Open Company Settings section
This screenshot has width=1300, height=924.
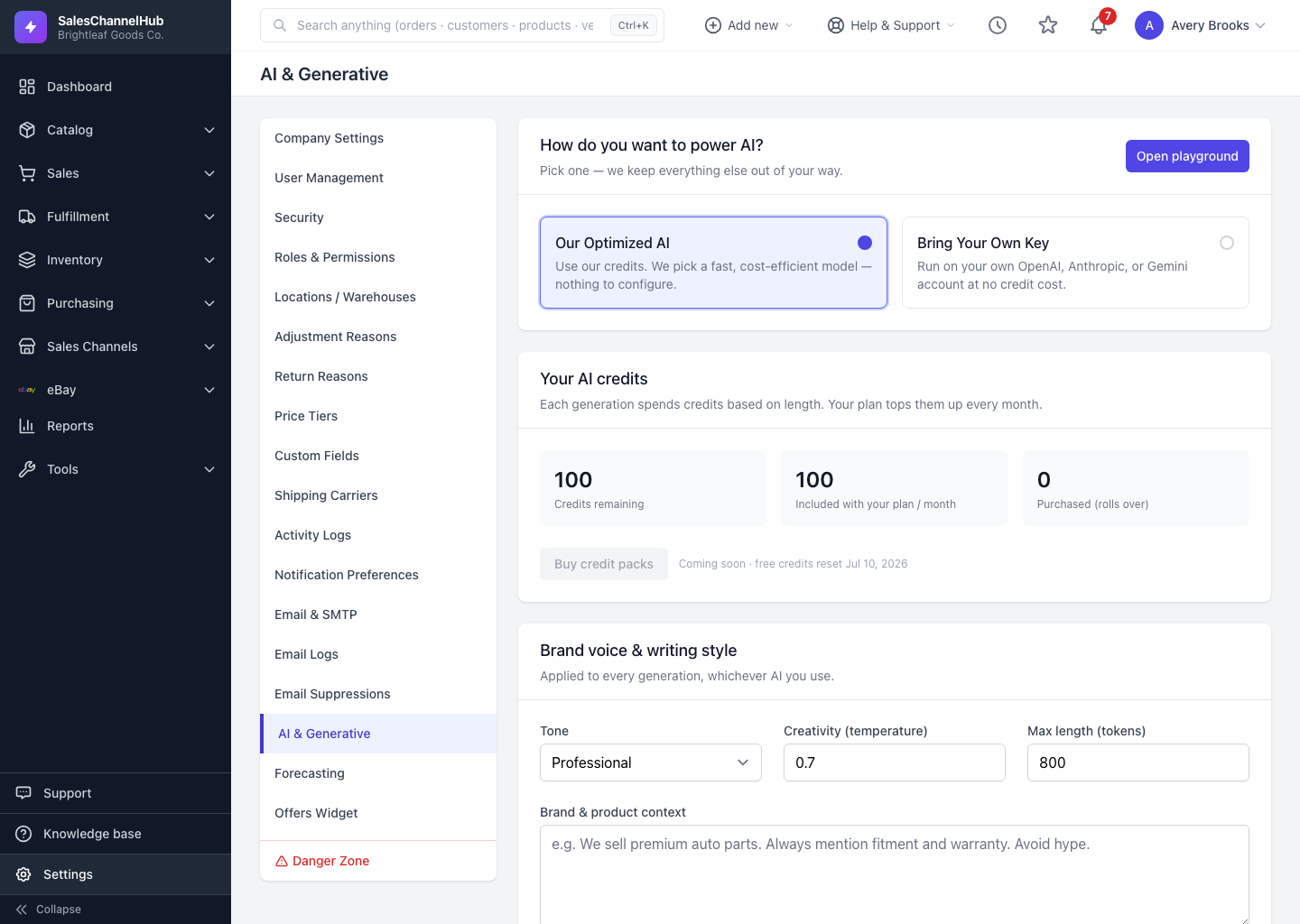pyautogui.click(x=378, y=138)
